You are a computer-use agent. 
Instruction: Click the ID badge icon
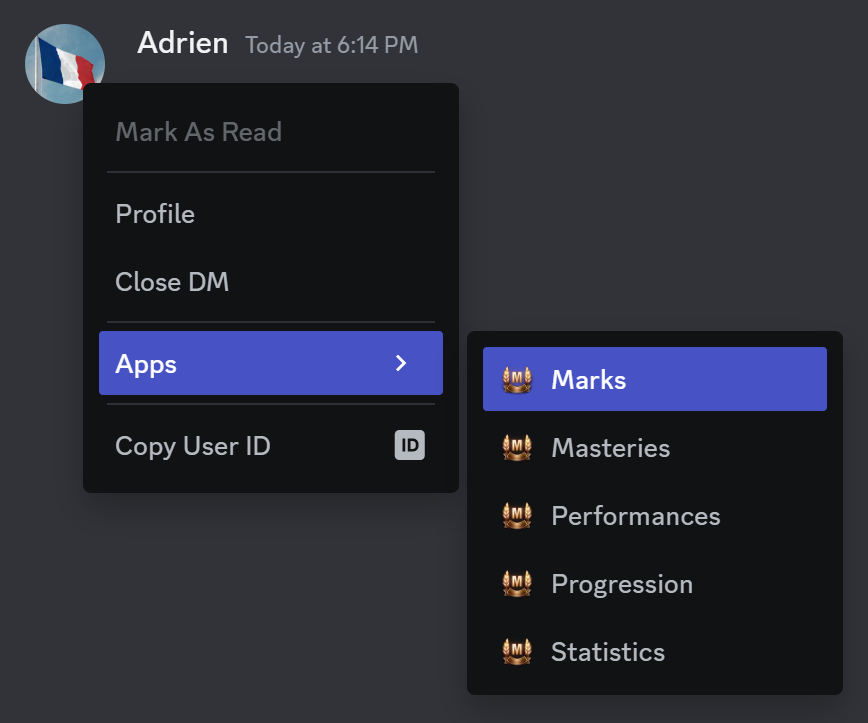pyautogui.click(x=410, y=446)
